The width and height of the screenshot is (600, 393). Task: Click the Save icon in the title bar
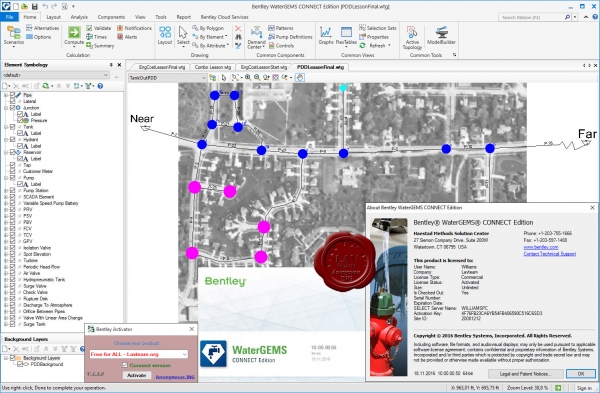[34, 6]
